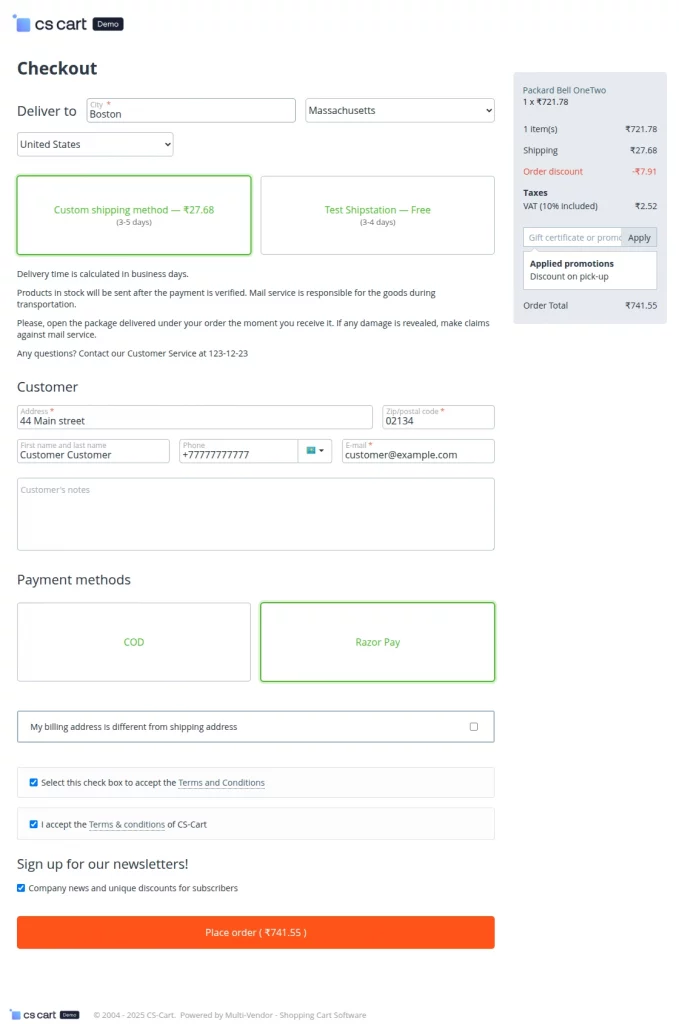Open the phone country flag selector
The height and width of the screenshot is (1024, 679).
314,451
